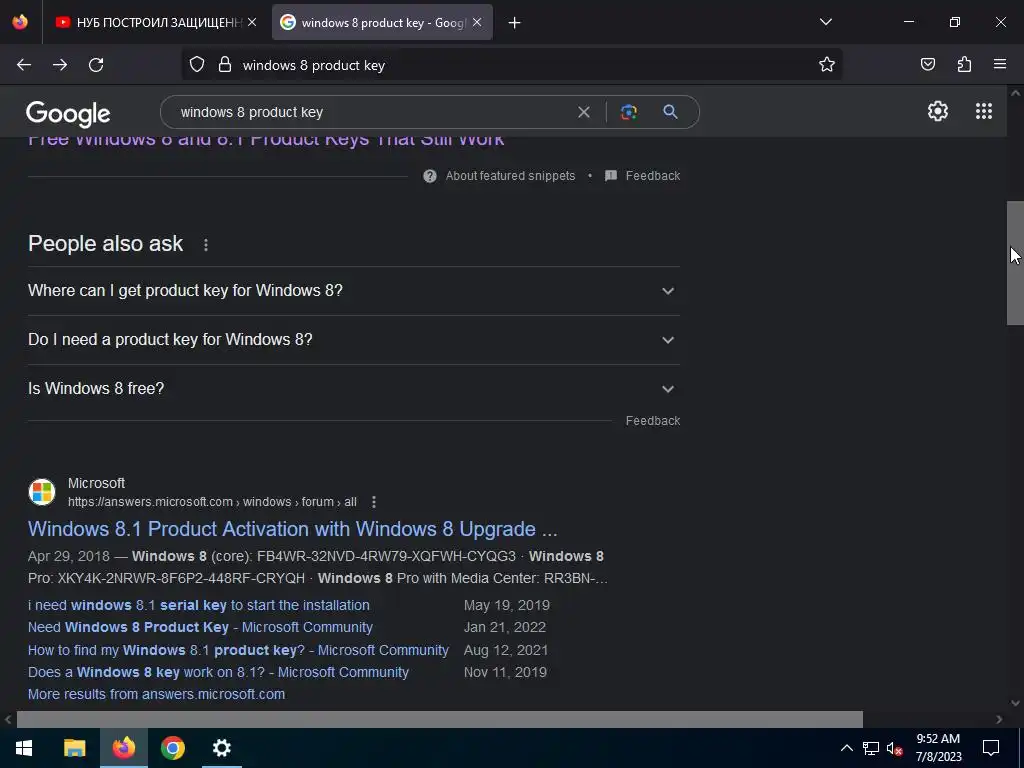Open the list all tabs dropdown
This screenshot has height=768, width=1024.
[x=825, y=22]
